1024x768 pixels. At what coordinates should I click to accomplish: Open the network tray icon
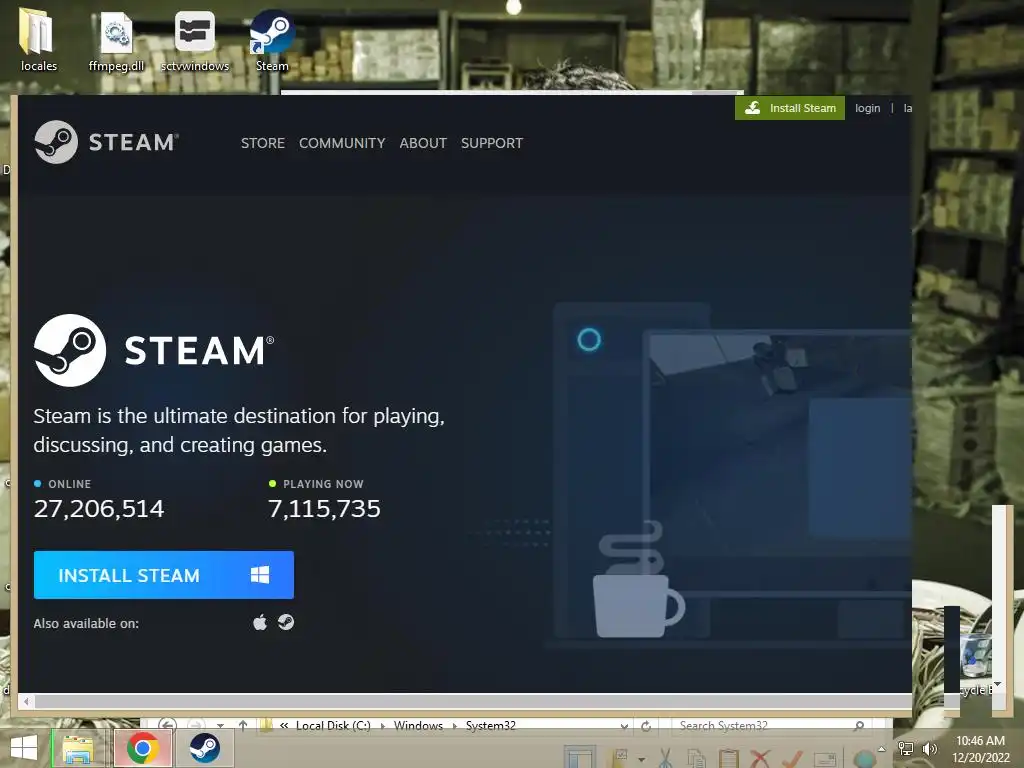(906, 749)
